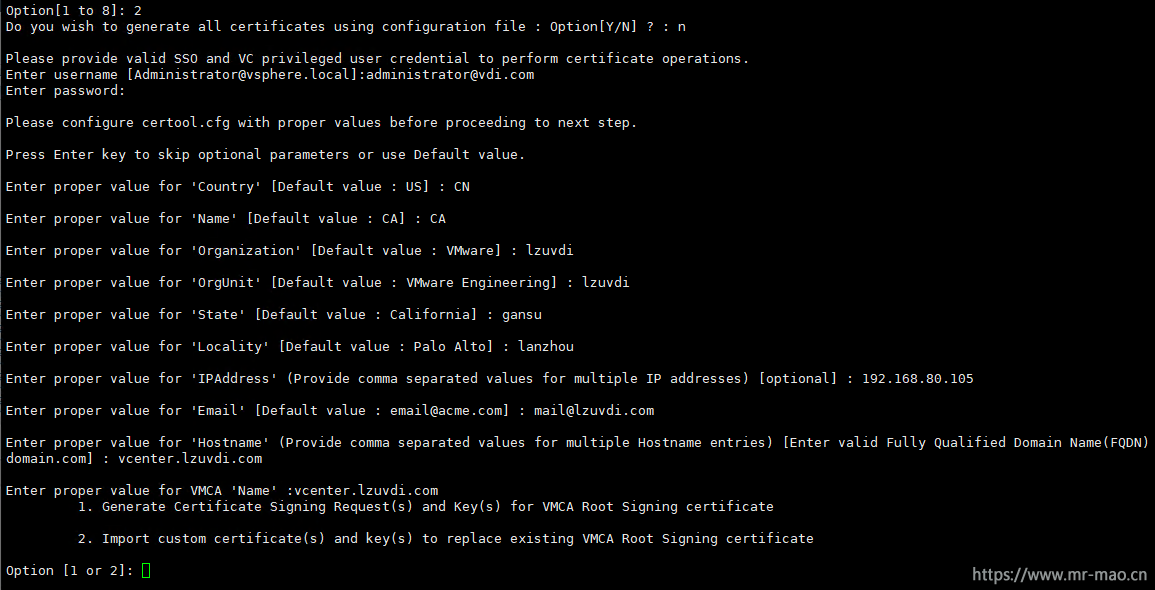The image size is (1155, 590).
Task: Click the green cursor at Option prompt
Action: click(x=146, y=570)
